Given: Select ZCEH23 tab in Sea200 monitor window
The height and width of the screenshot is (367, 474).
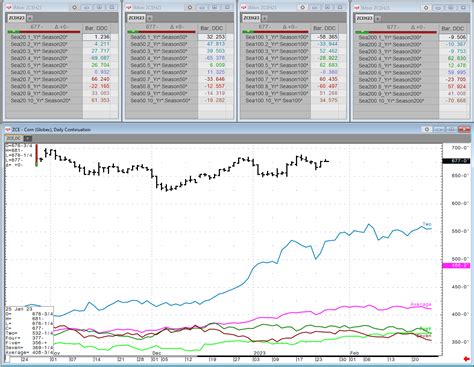Looking at the screenshot, I should [x=364, y=18].
